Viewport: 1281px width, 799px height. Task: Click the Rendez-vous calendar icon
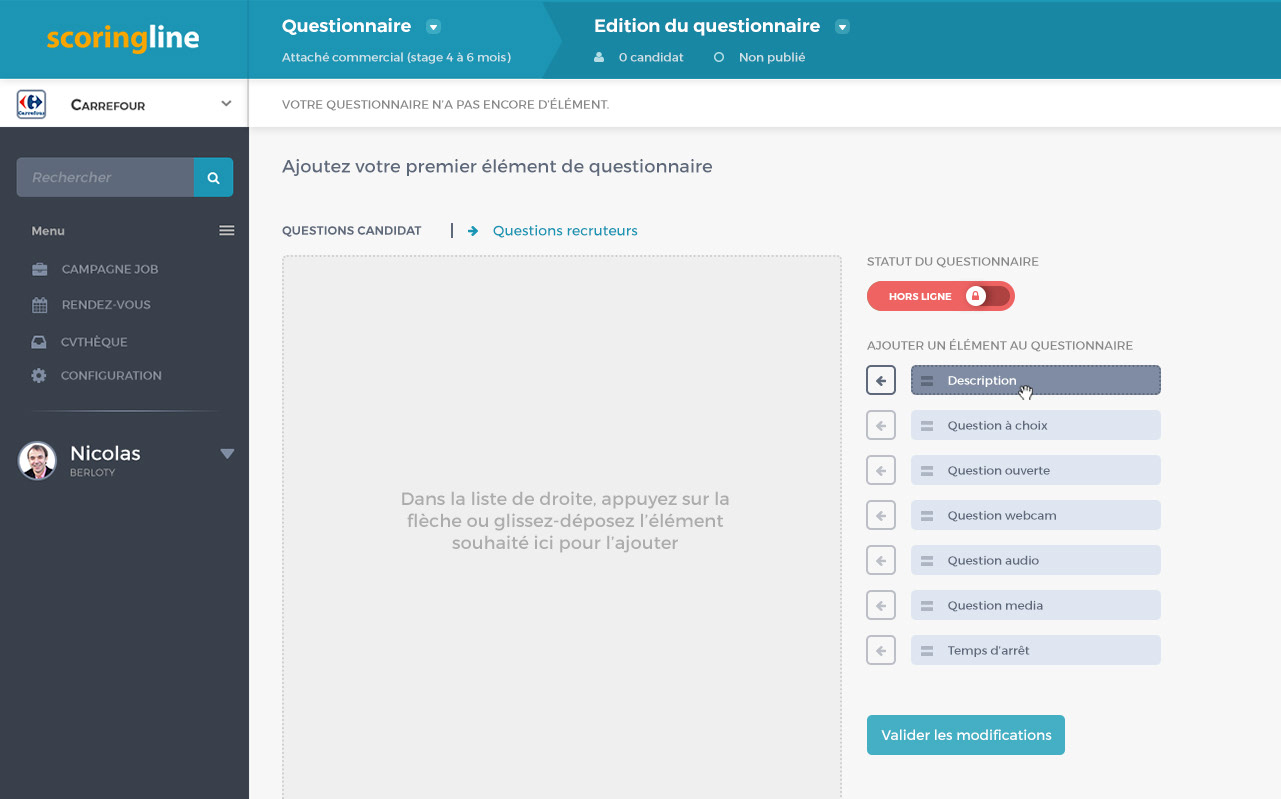pyautogui.click(x=39, y=305)
